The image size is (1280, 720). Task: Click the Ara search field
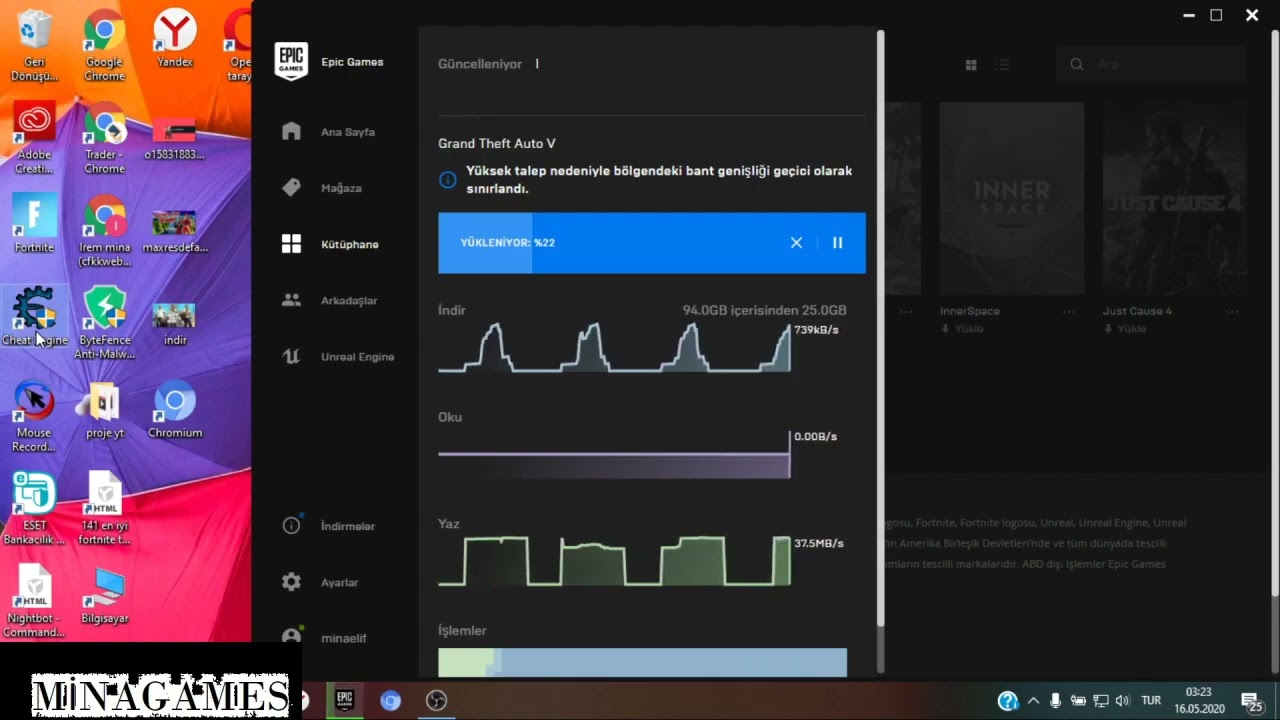(1152, 64)
